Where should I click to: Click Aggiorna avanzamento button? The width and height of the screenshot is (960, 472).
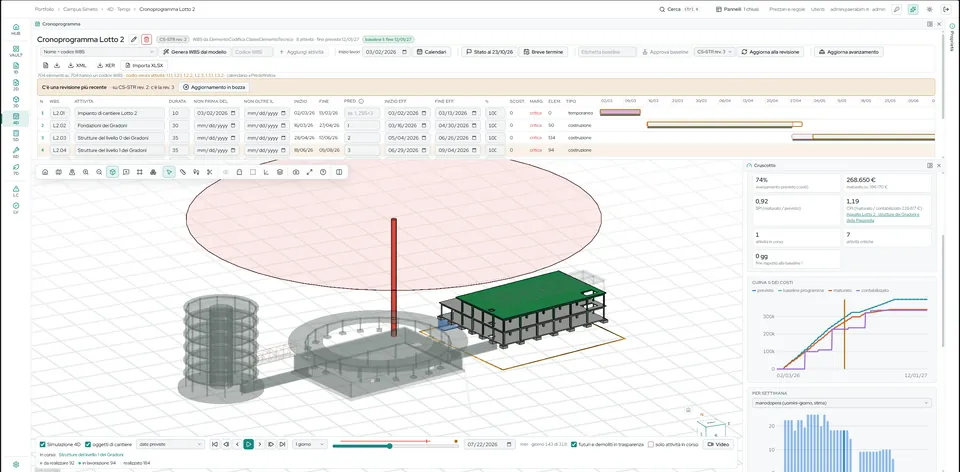pyautogui.click(x=849, y=52)
